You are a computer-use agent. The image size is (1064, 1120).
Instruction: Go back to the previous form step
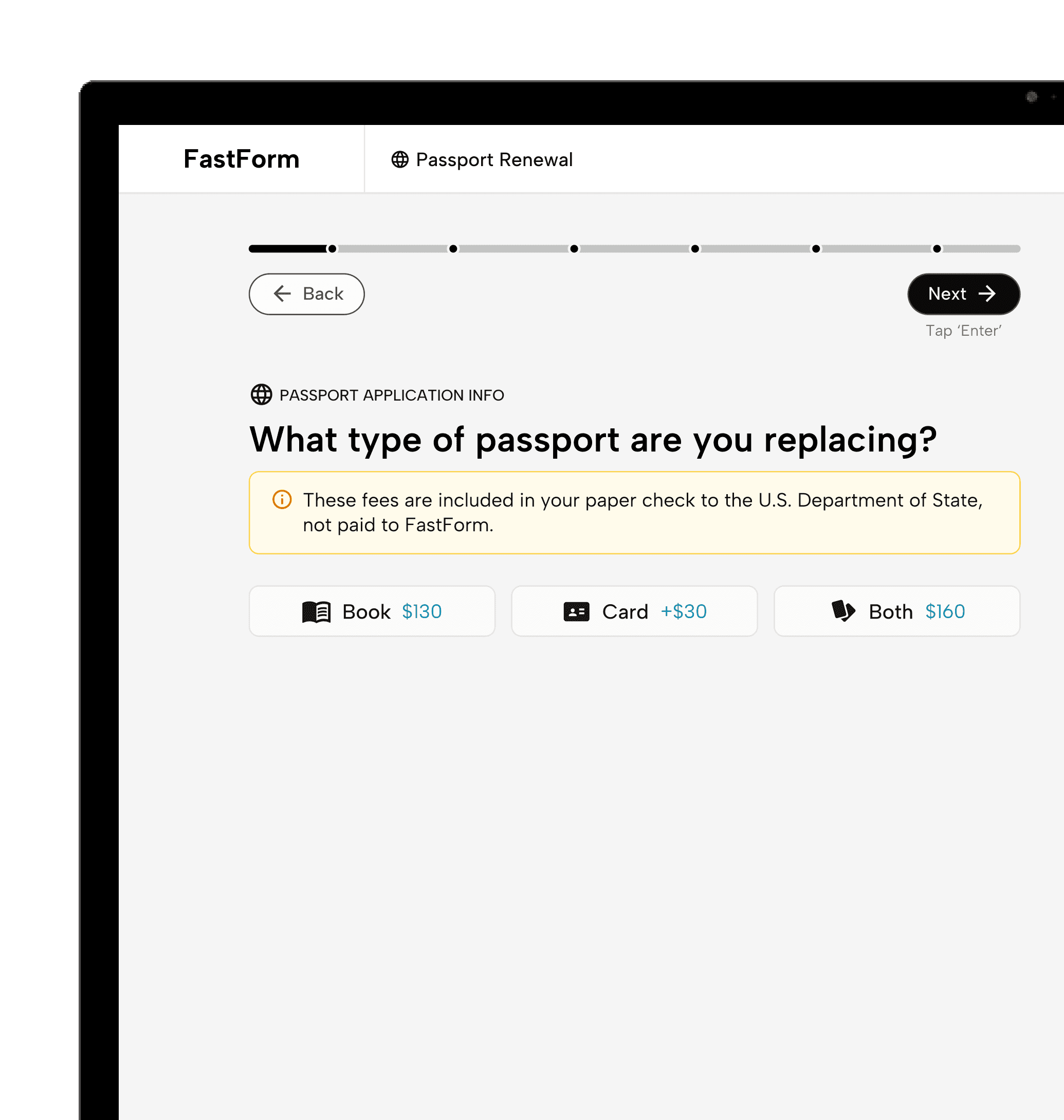coord(307,294)
